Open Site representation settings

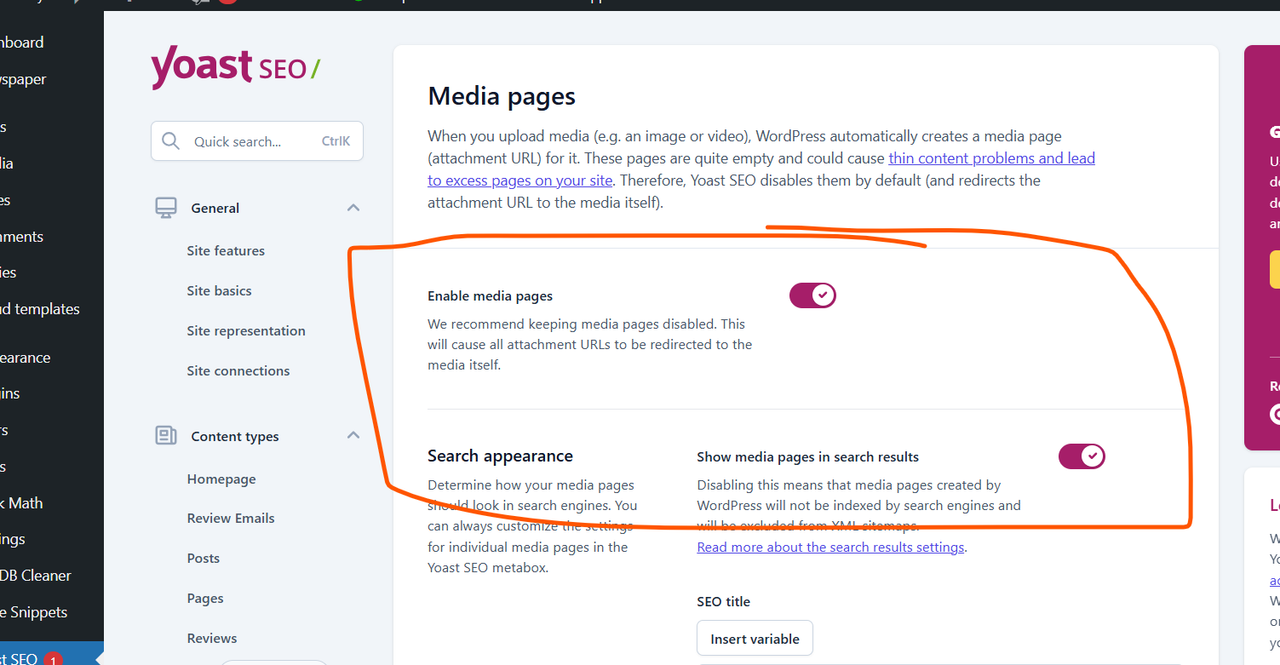pyautogui.click(x=246, y=331)
